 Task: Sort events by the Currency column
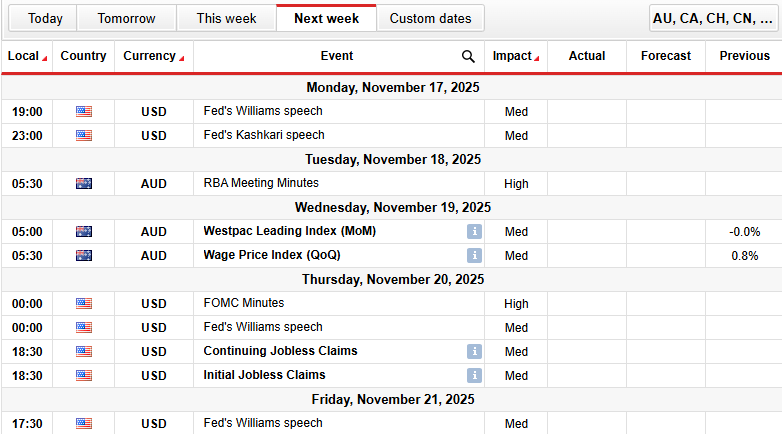tap(153, 56)
